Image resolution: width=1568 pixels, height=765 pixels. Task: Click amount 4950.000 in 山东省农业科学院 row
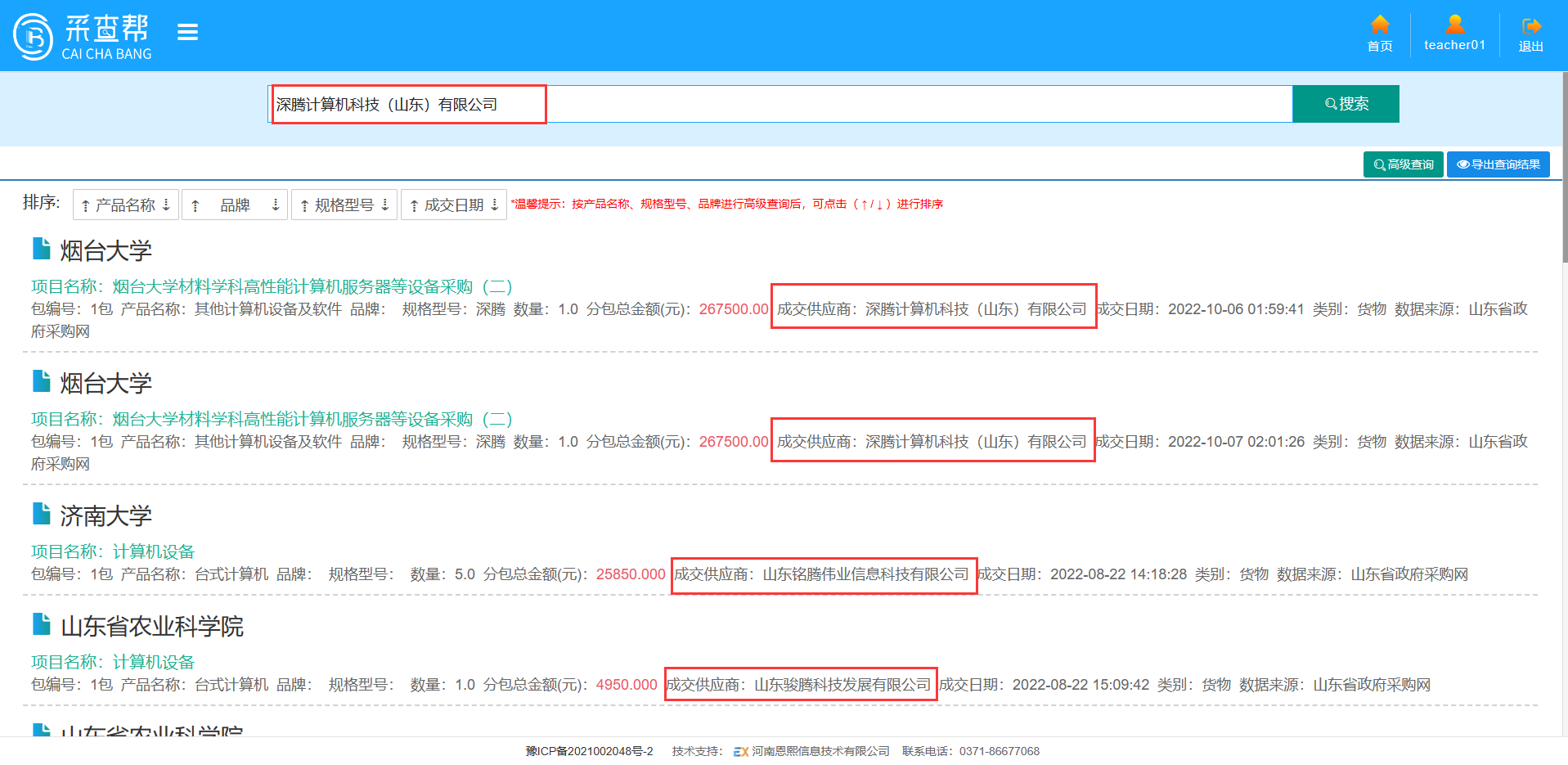tap(627, 685)
